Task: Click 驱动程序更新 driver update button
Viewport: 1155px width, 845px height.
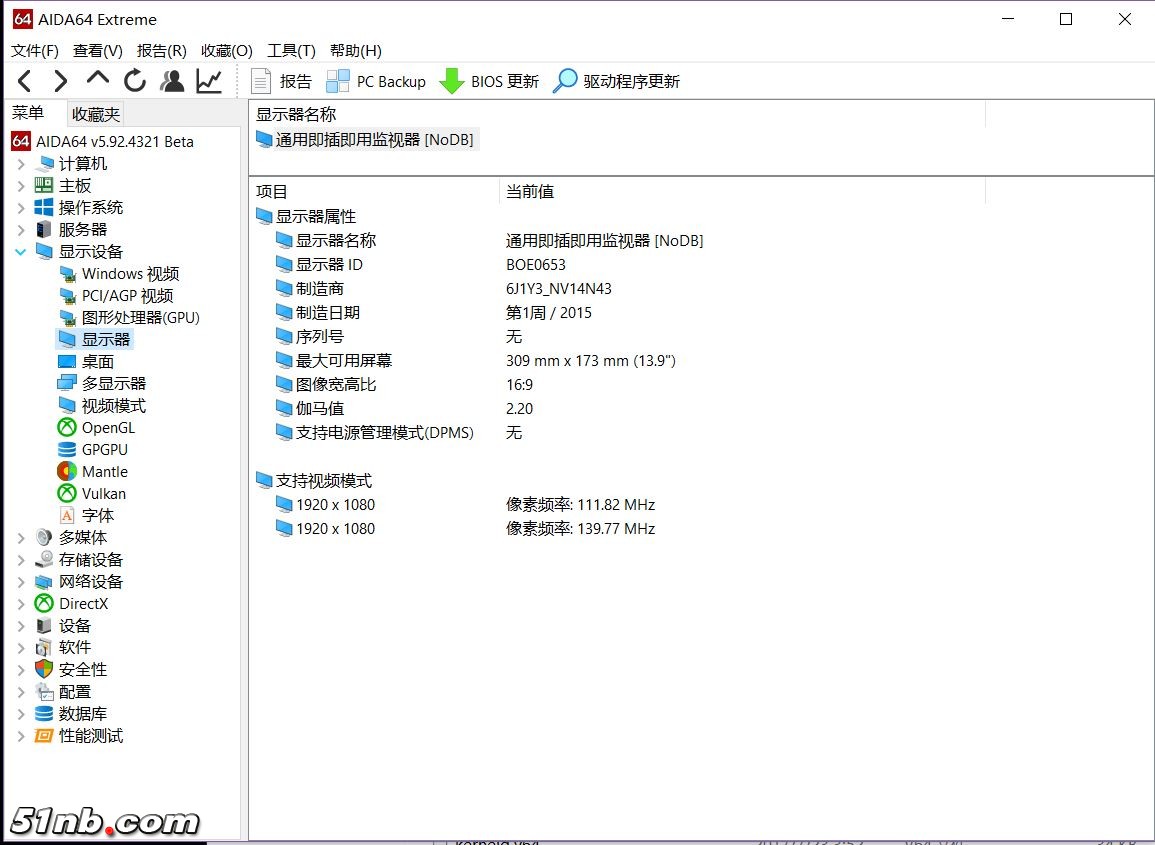Action: pos(616,81)
